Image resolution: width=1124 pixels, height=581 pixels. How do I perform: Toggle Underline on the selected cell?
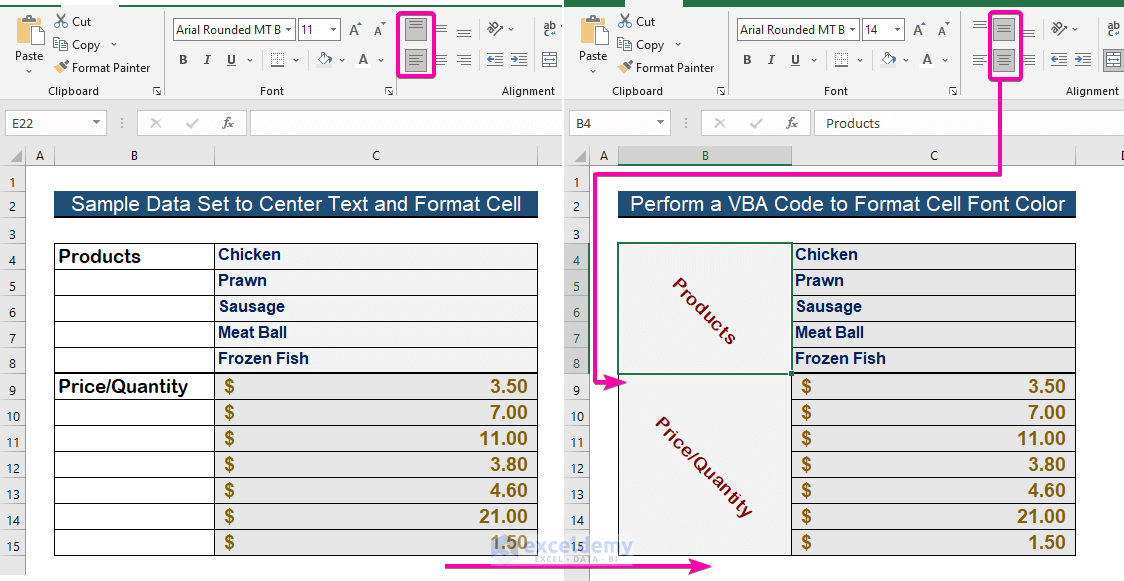[x=232, y=60]
